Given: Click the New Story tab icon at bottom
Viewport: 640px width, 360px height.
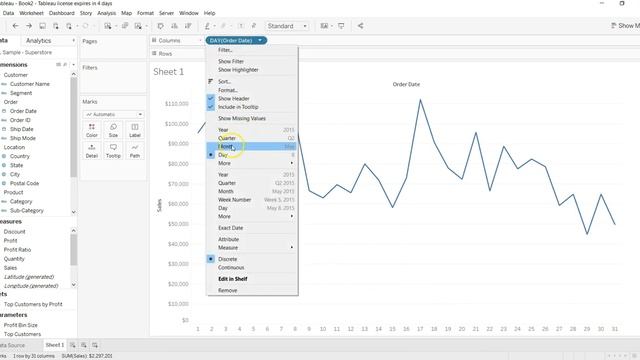Looking at the screenshot, I should [x=95, y=345].
